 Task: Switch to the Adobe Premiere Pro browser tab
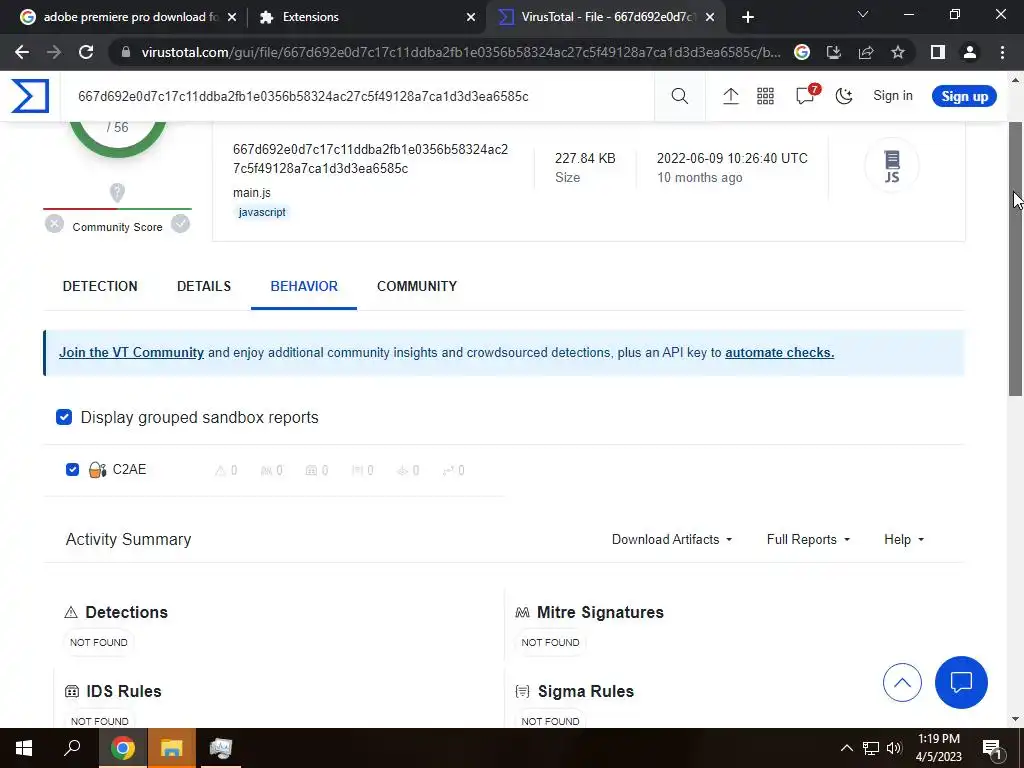tap(129, 17)
